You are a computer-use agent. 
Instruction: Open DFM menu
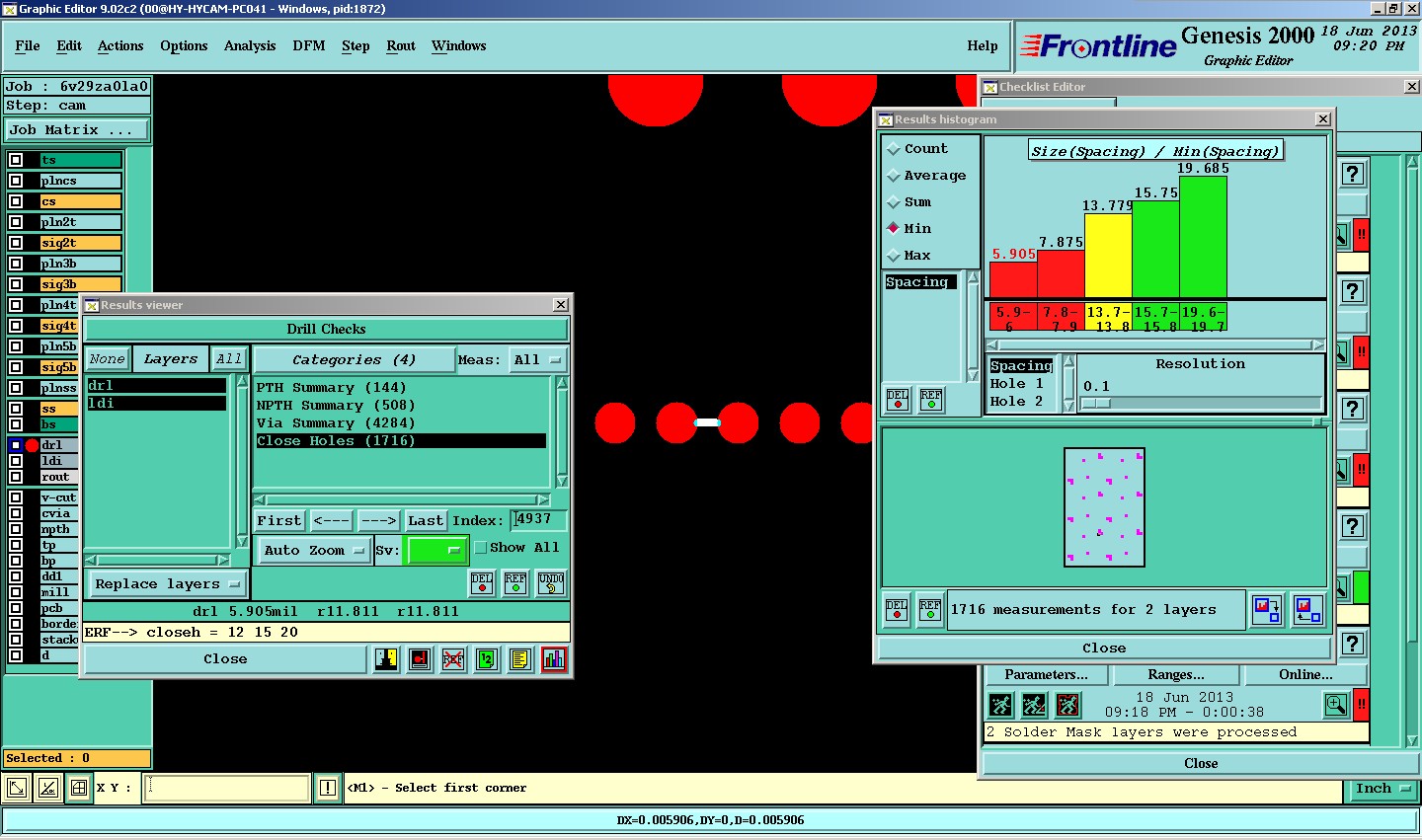coord(309,45)
